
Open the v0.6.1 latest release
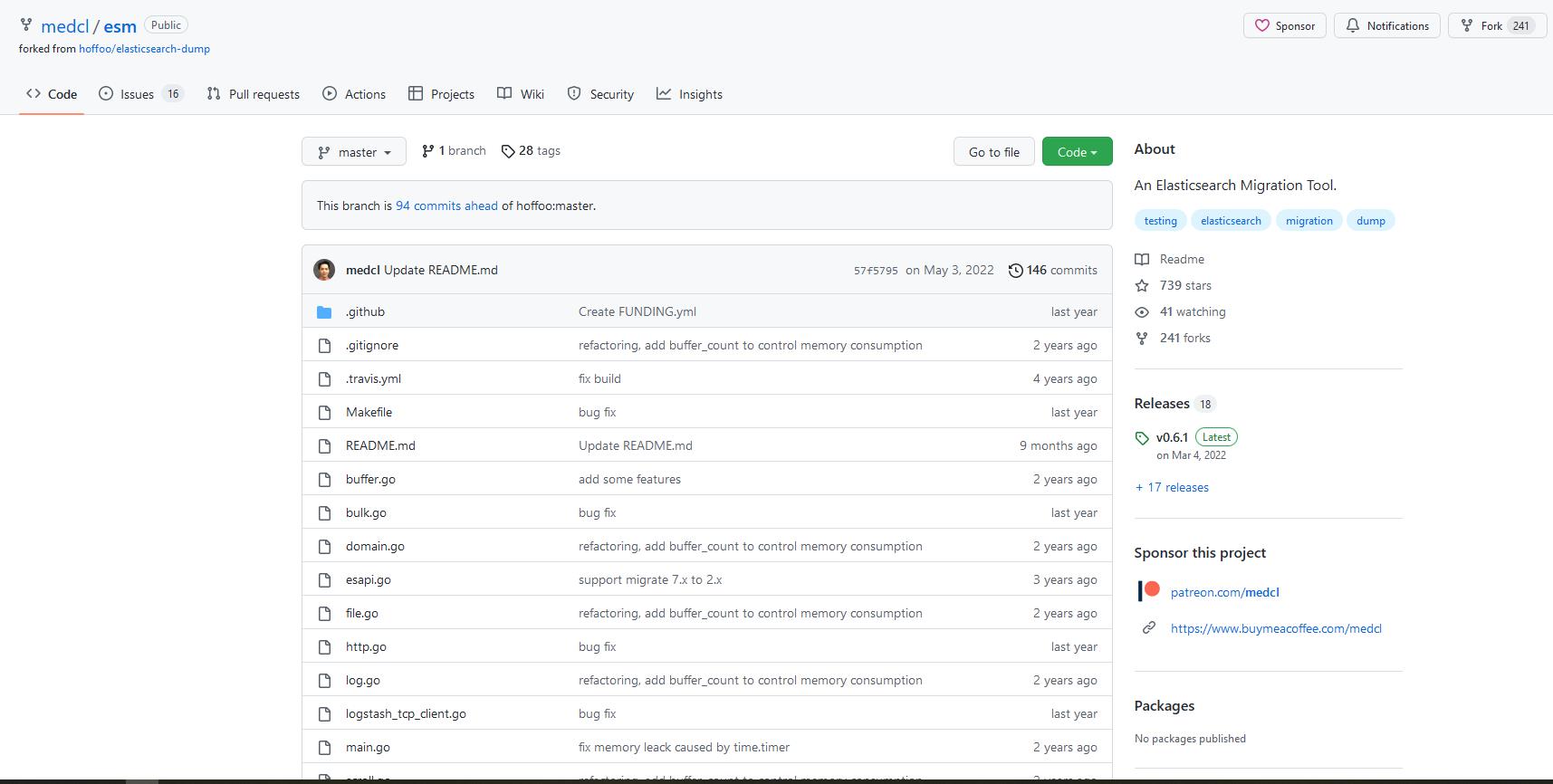click(x=1172, y=437)
